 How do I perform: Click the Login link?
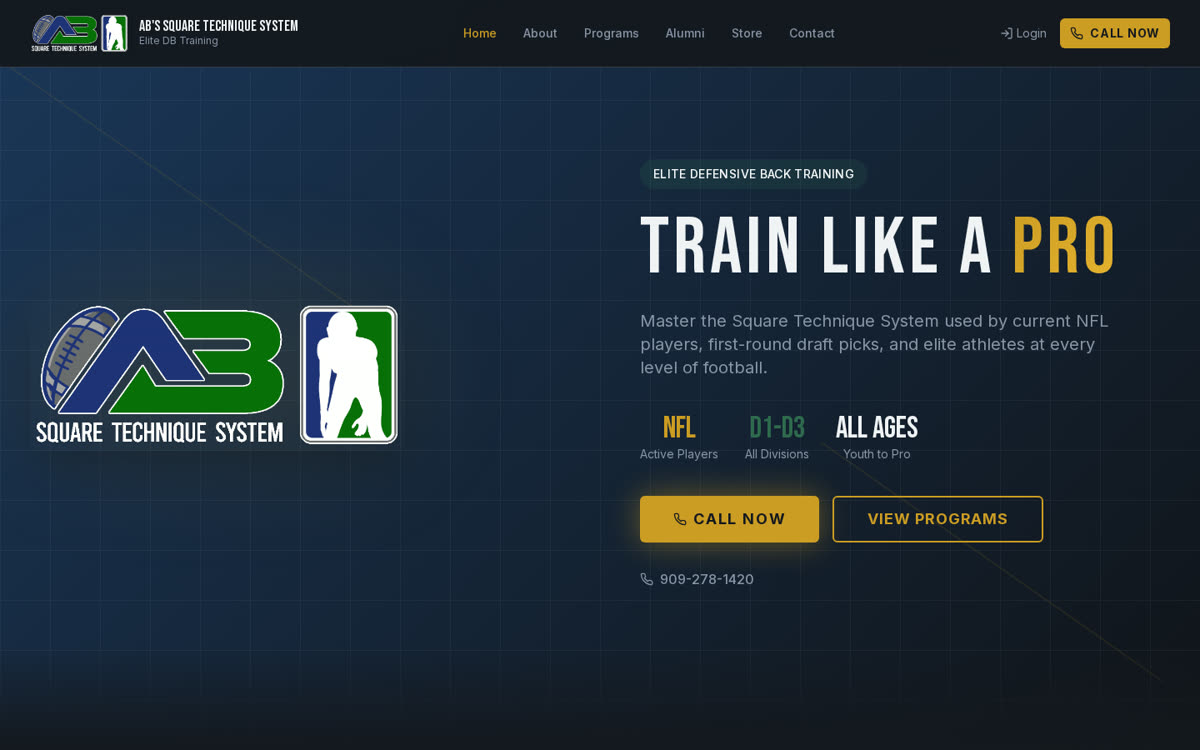[x=1024, y=33]
